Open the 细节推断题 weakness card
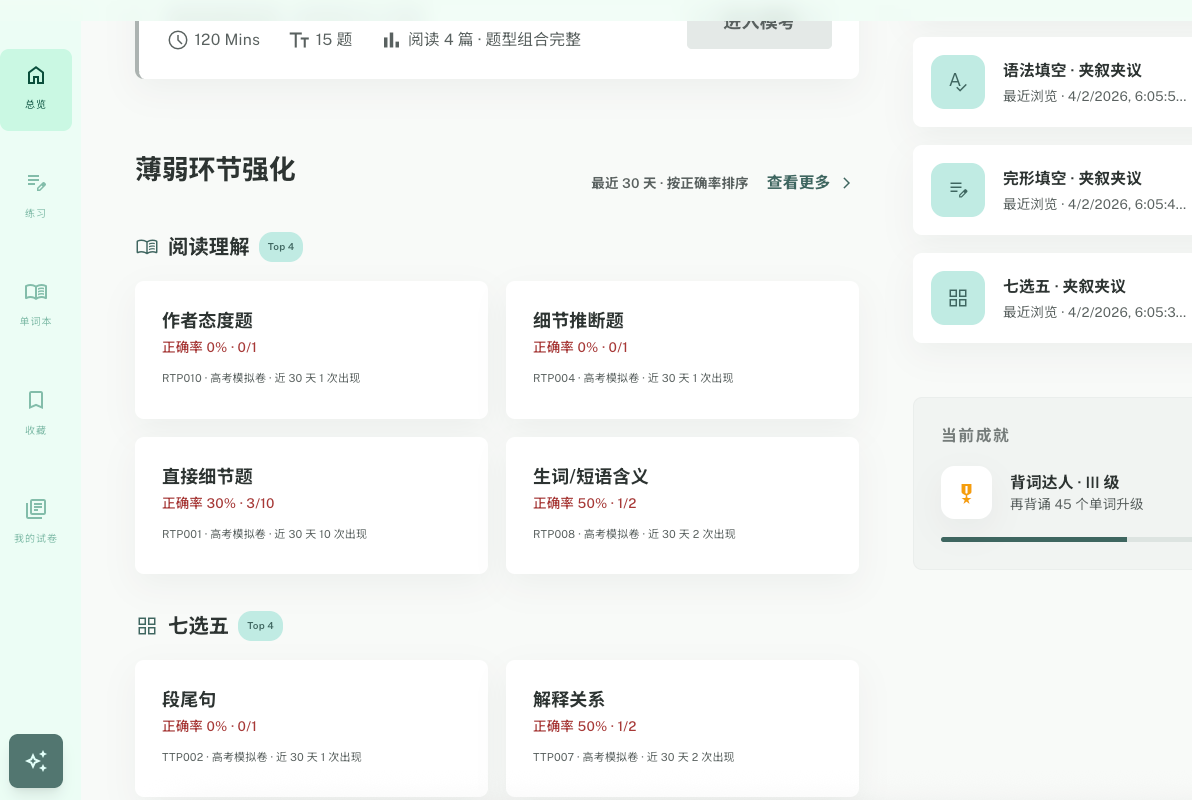1192x800 pixels. click(682, 350)
